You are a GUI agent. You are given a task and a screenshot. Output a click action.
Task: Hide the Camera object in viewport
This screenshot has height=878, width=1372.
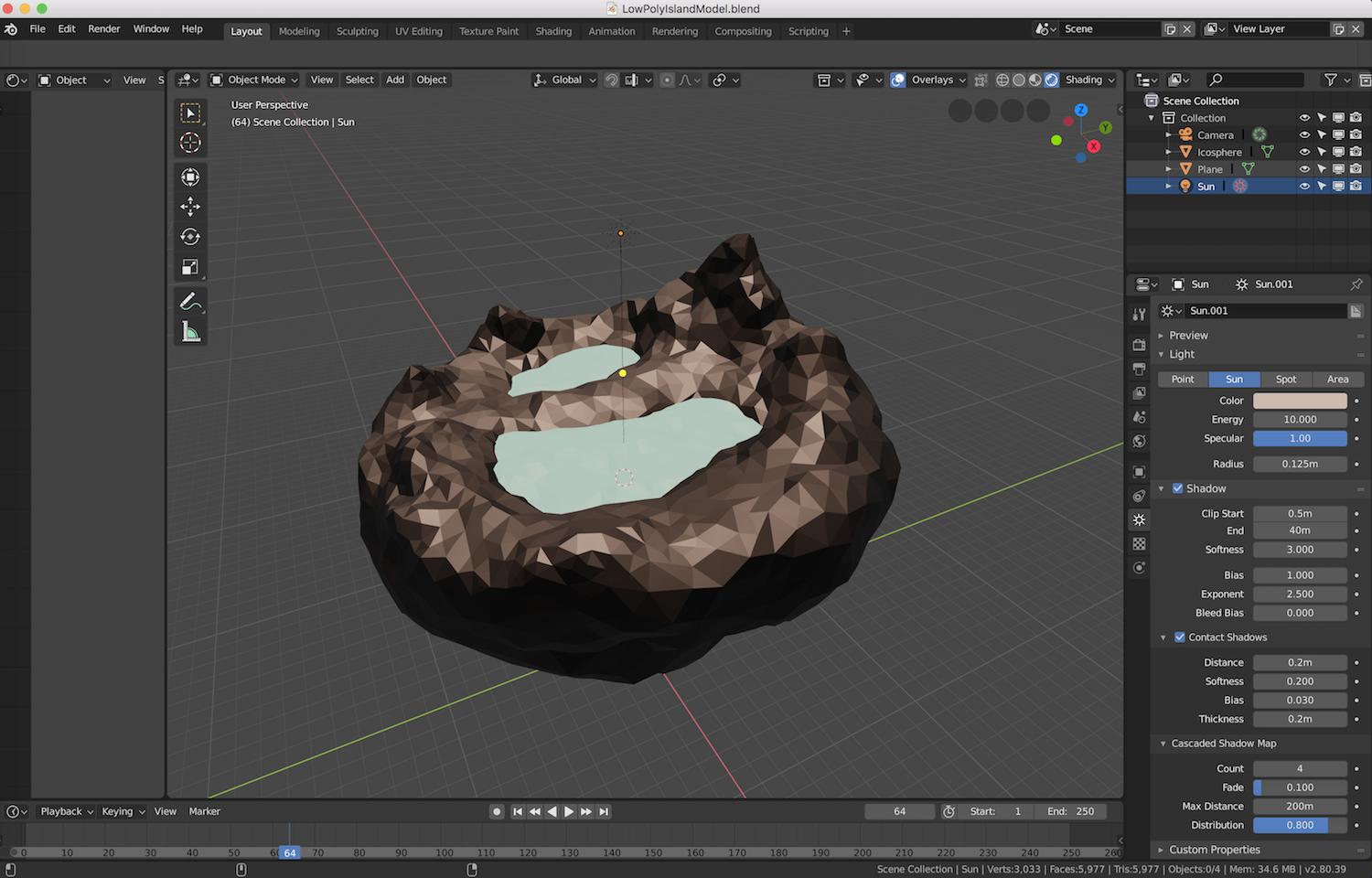[x=1304, y=134]
